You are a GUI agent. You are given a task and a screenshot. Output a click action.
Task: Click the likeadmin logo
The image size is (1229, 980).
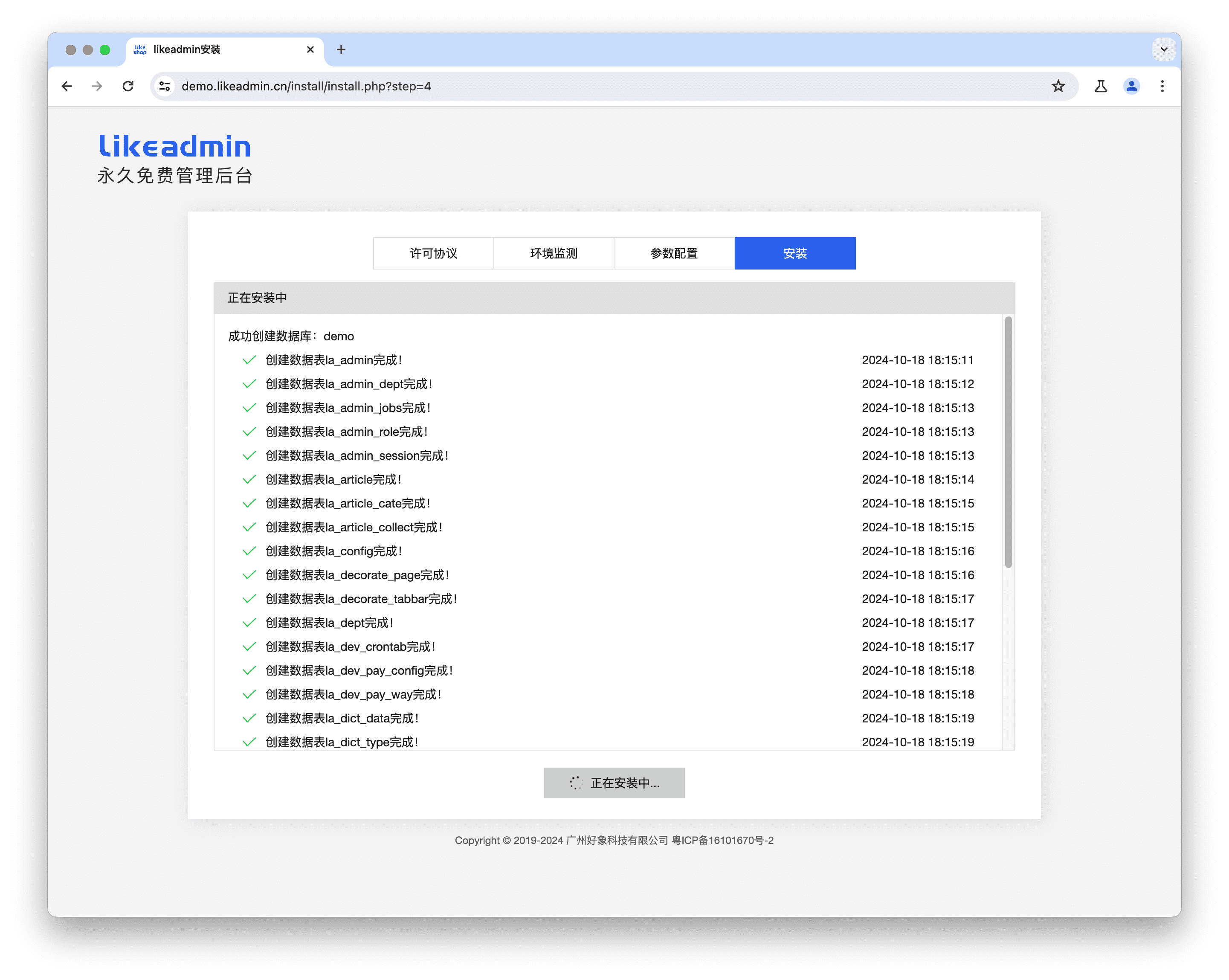174,147
